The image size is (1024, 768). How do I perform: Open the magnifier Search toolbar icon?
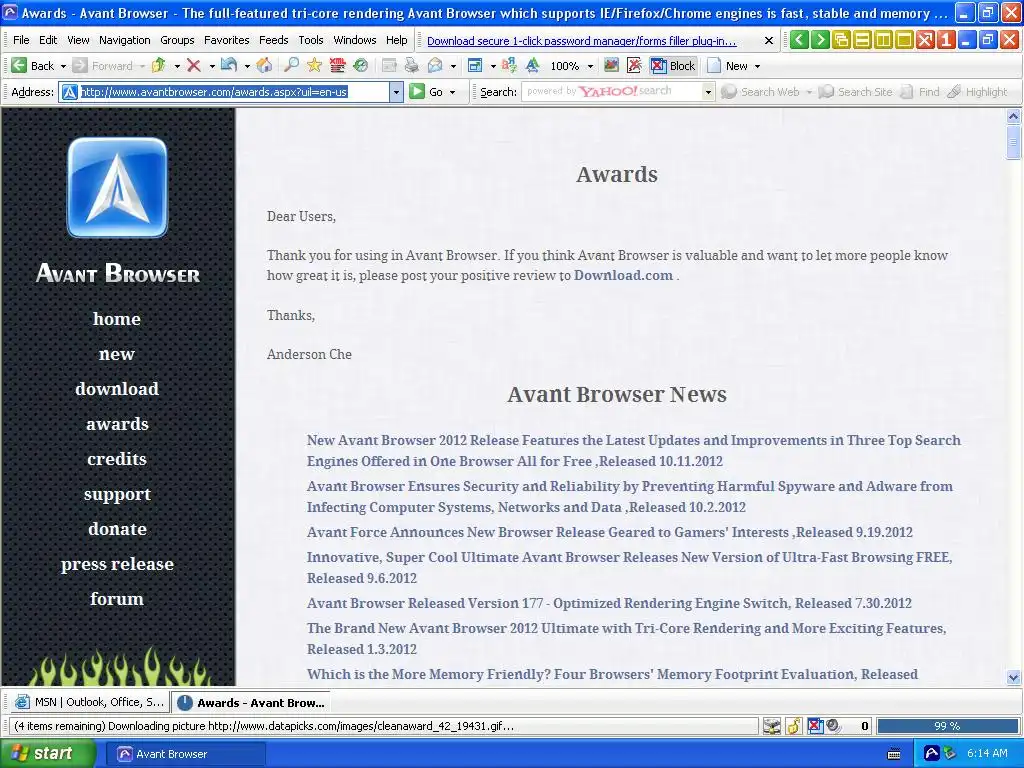tap(291, 65)
